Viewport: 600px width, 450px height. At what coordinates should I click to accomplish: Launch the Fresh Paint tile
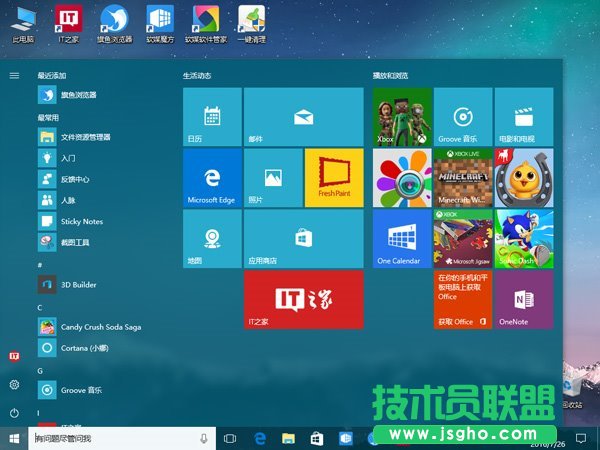point(334,178)
